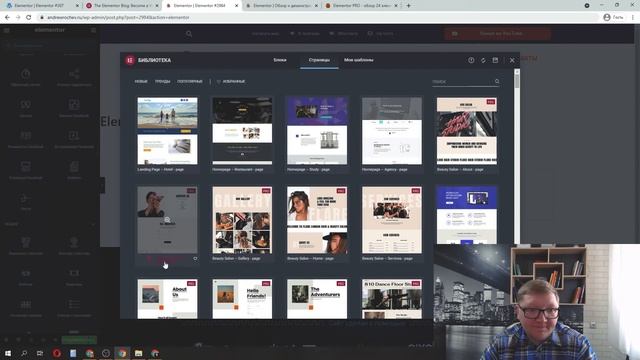The width and height of the screenshot is (640, 360).
Task: Click the library vertical scrollbar
Action: 517,81
